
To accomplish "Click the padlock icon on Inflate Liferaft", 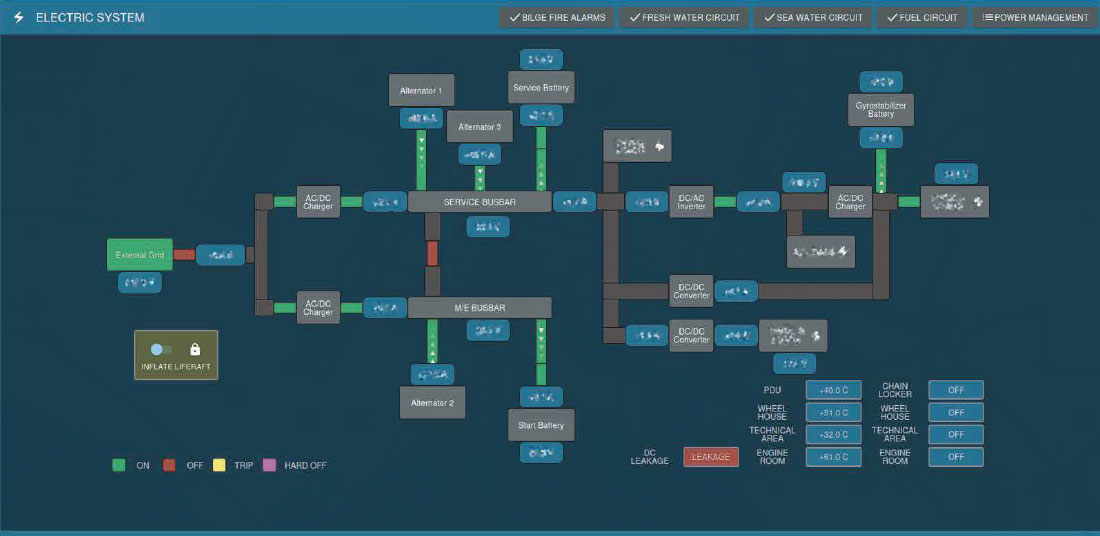I will [x=195, y=349].
